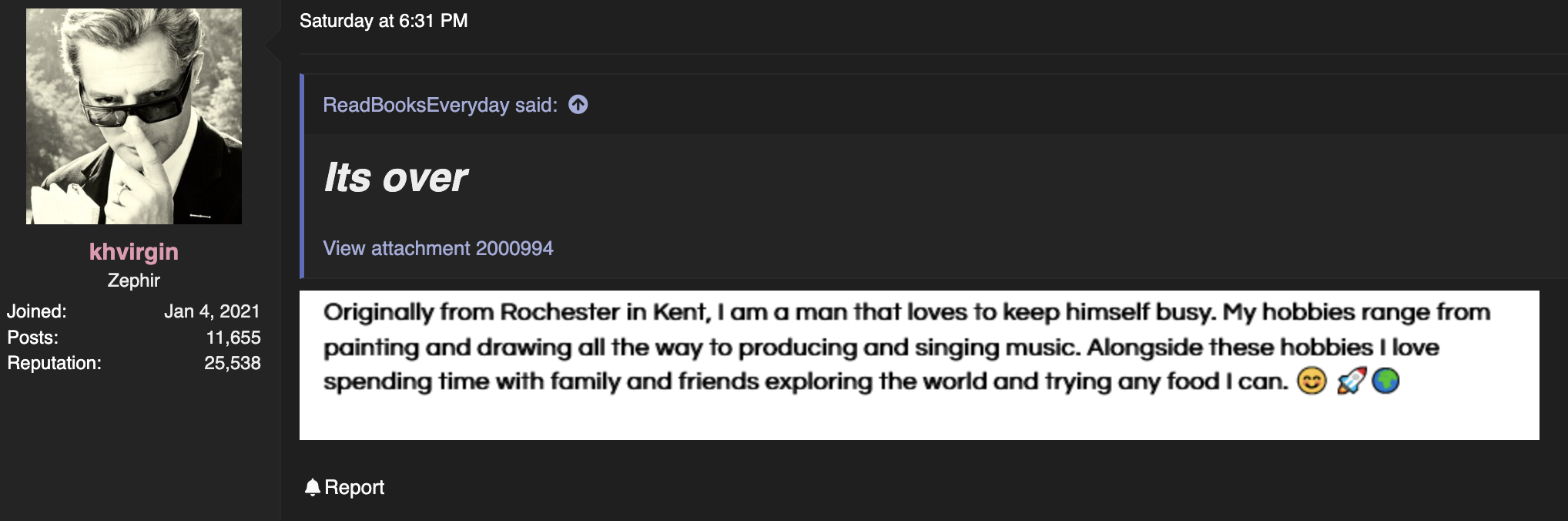1568x521 pixels.
Task: Click the Posts label in user info
Action: [x=33, y=338]
